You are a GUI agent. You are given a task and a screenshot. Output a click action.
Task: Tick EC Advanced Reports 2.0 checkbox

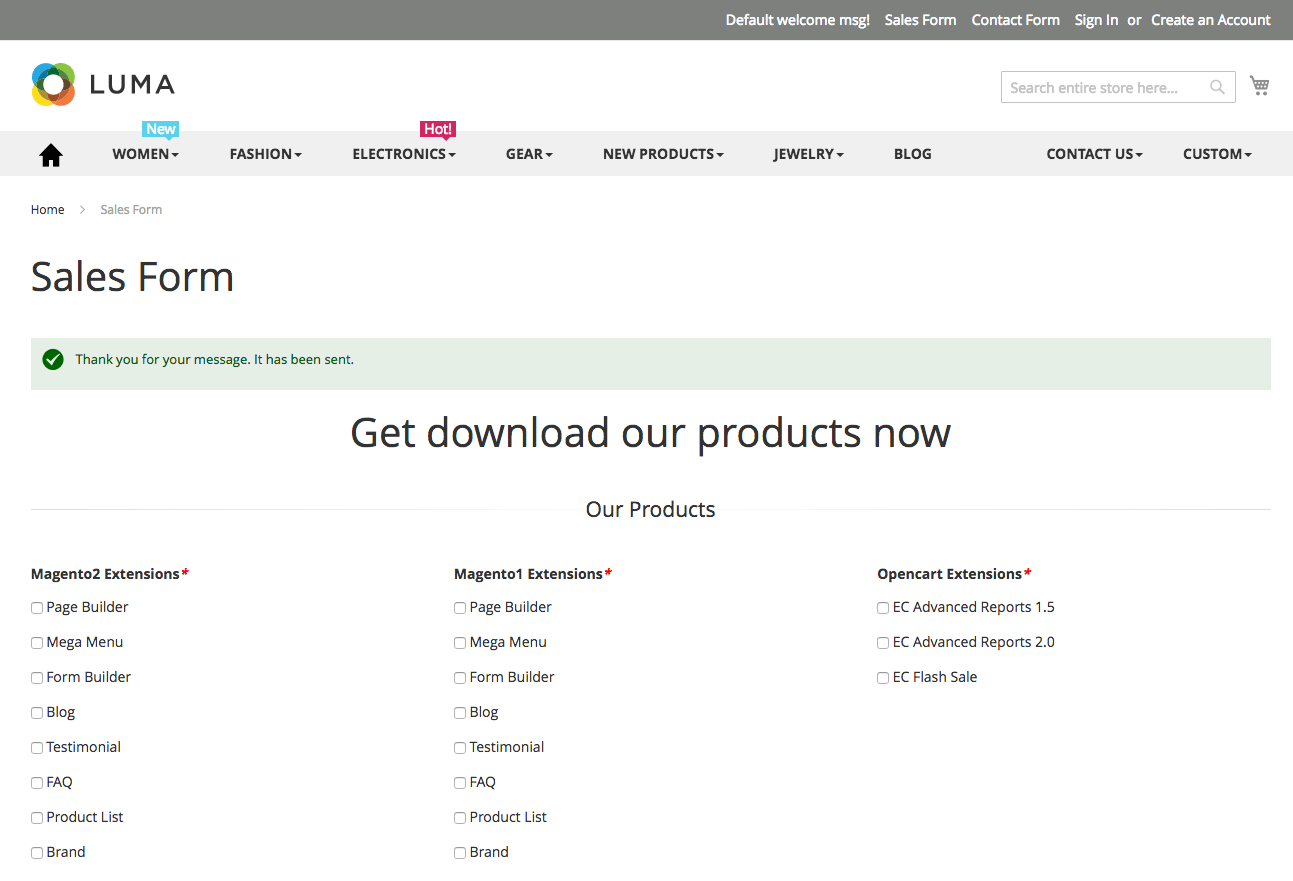click(x=883, y=643)
